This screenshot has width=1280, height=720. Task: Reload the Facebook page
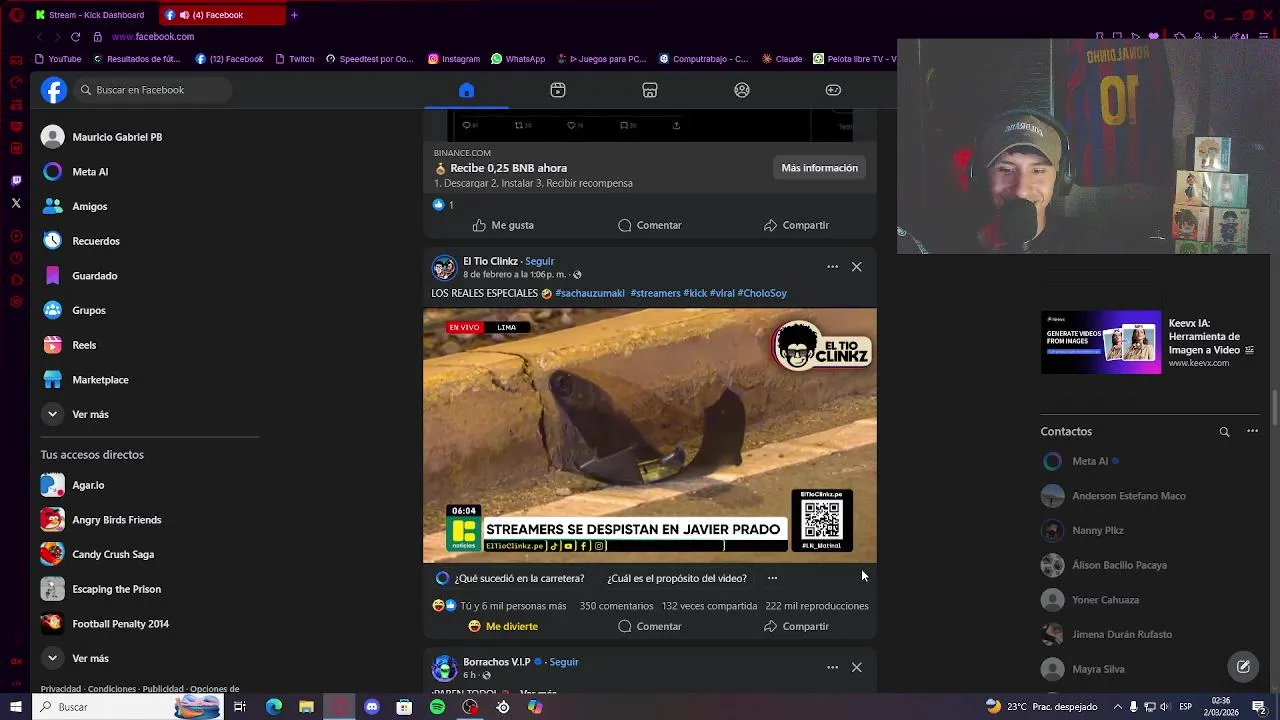pyautogui.click(x=75, y=37)
